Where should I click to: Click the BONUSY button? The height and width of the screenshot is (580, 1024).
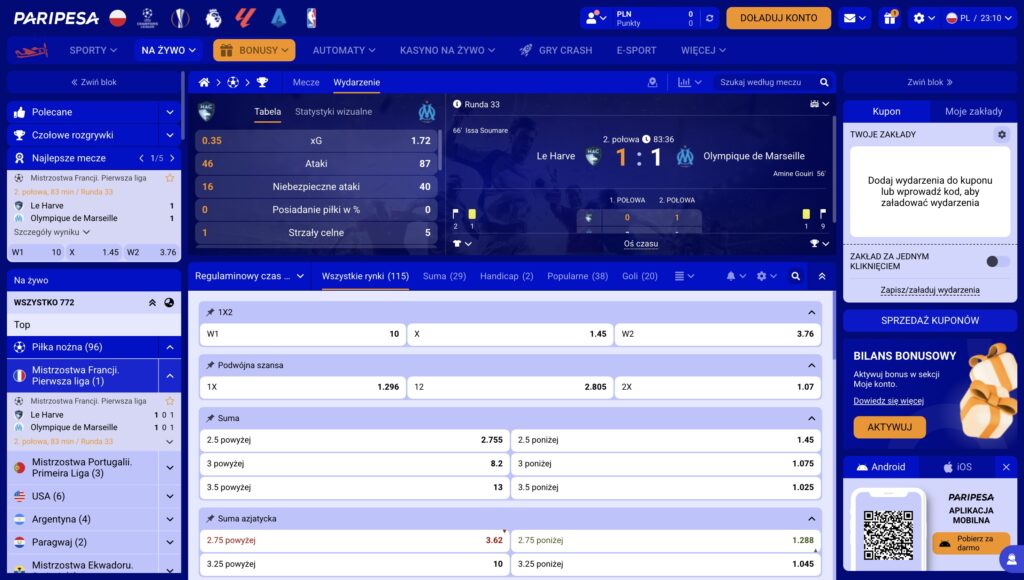[x=254, y=50]
